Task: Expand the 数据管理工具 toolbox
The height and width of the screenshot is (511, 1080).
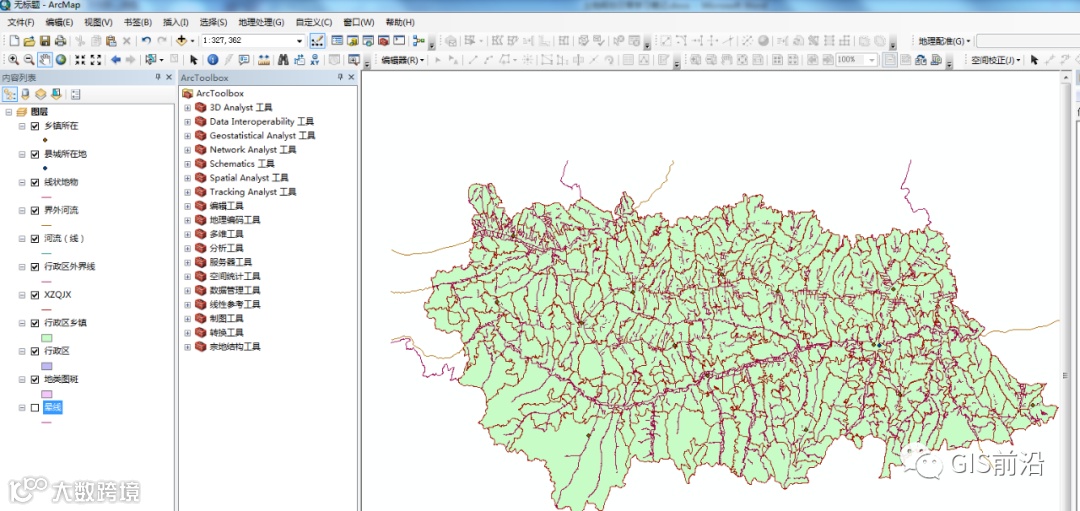Action: coord(187,290)
